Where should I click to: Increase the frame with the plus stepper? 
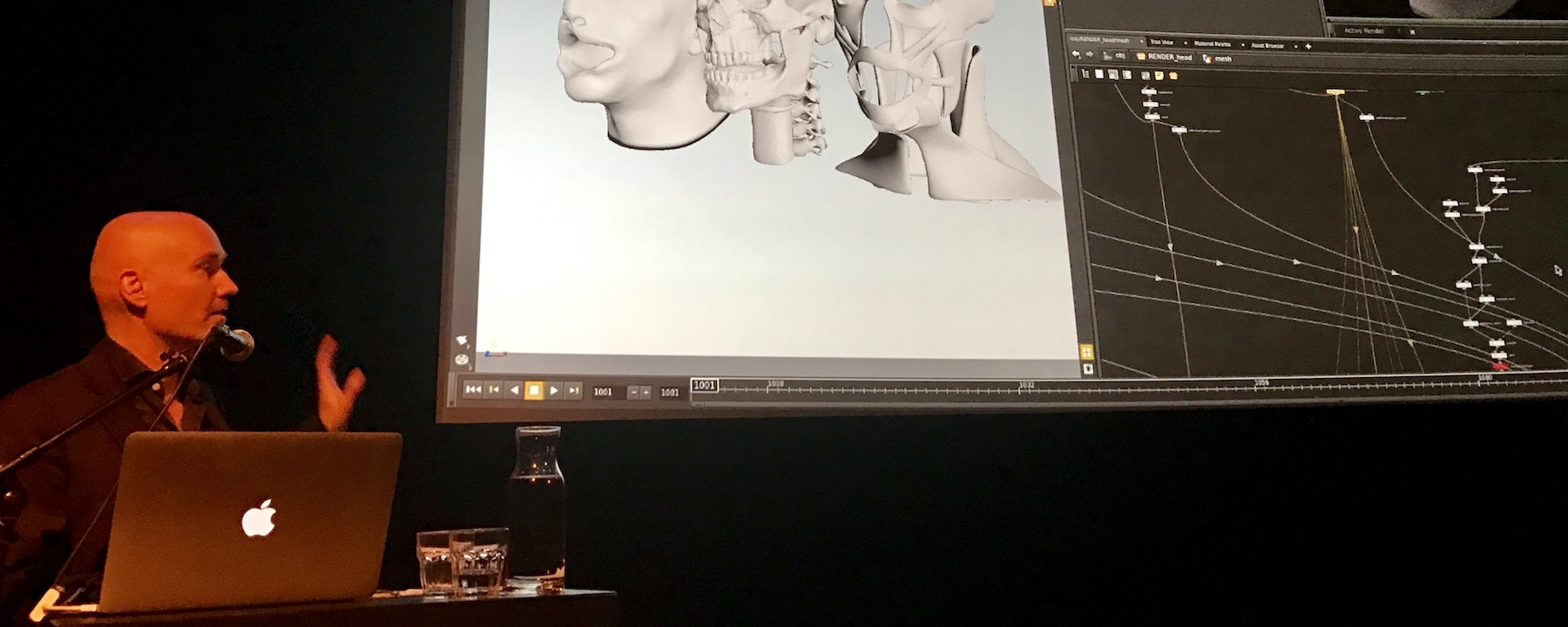point(646,393)
